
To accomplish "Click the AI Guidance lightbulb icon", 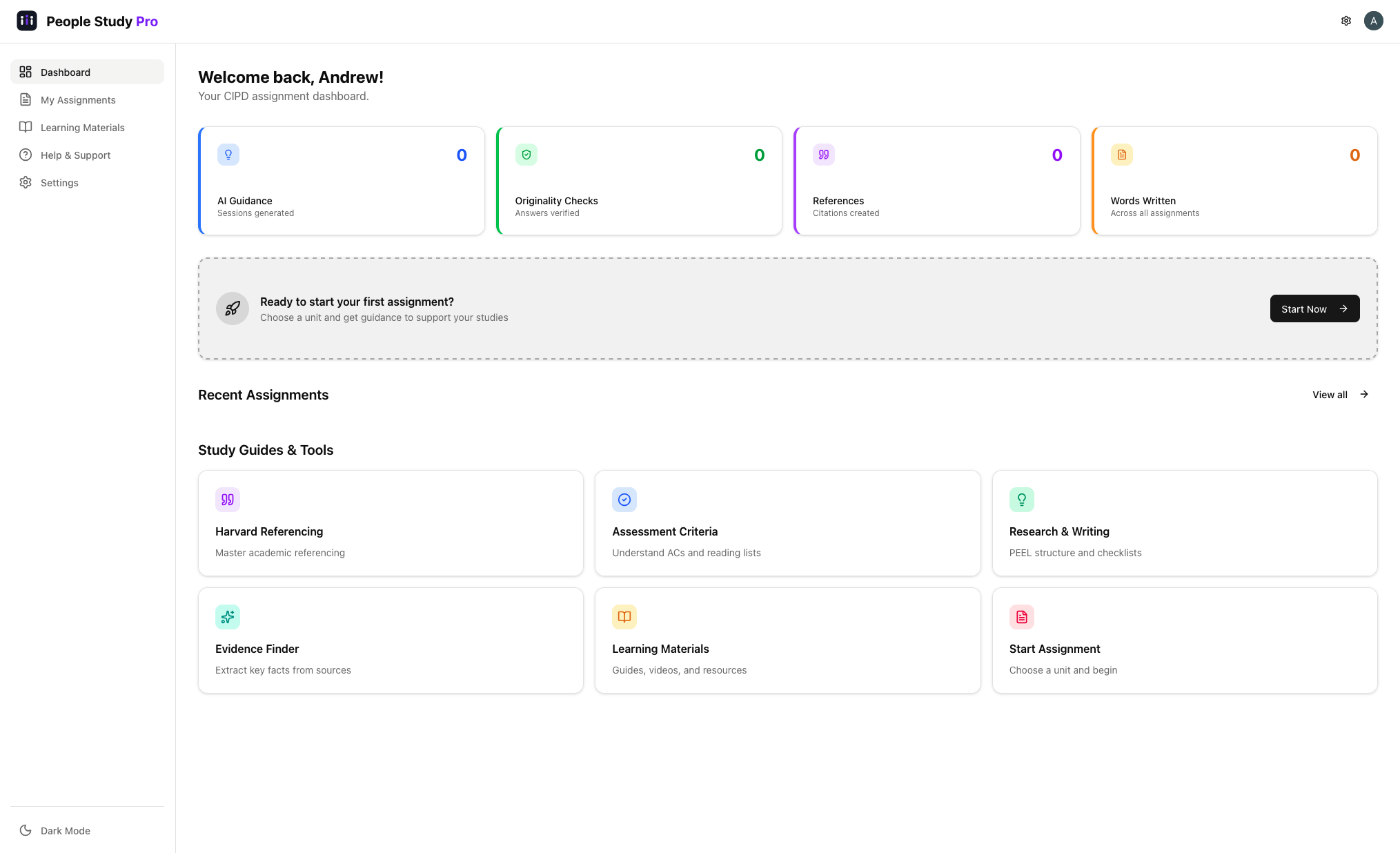I will (x=228, y=155).
